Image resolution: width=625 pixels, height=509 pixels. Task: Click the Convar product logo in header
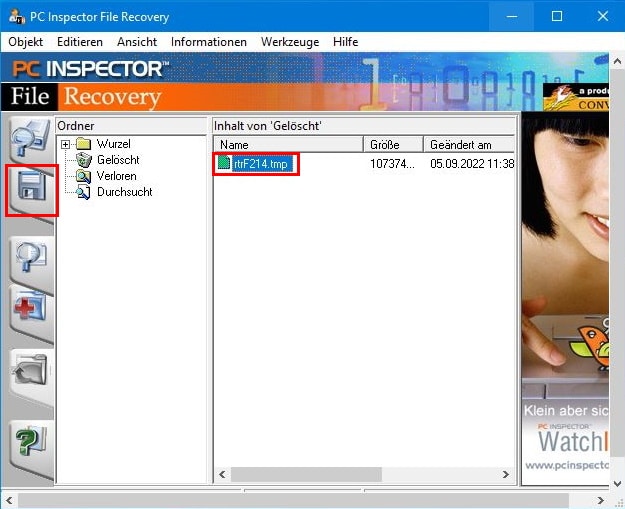[576, 97]
